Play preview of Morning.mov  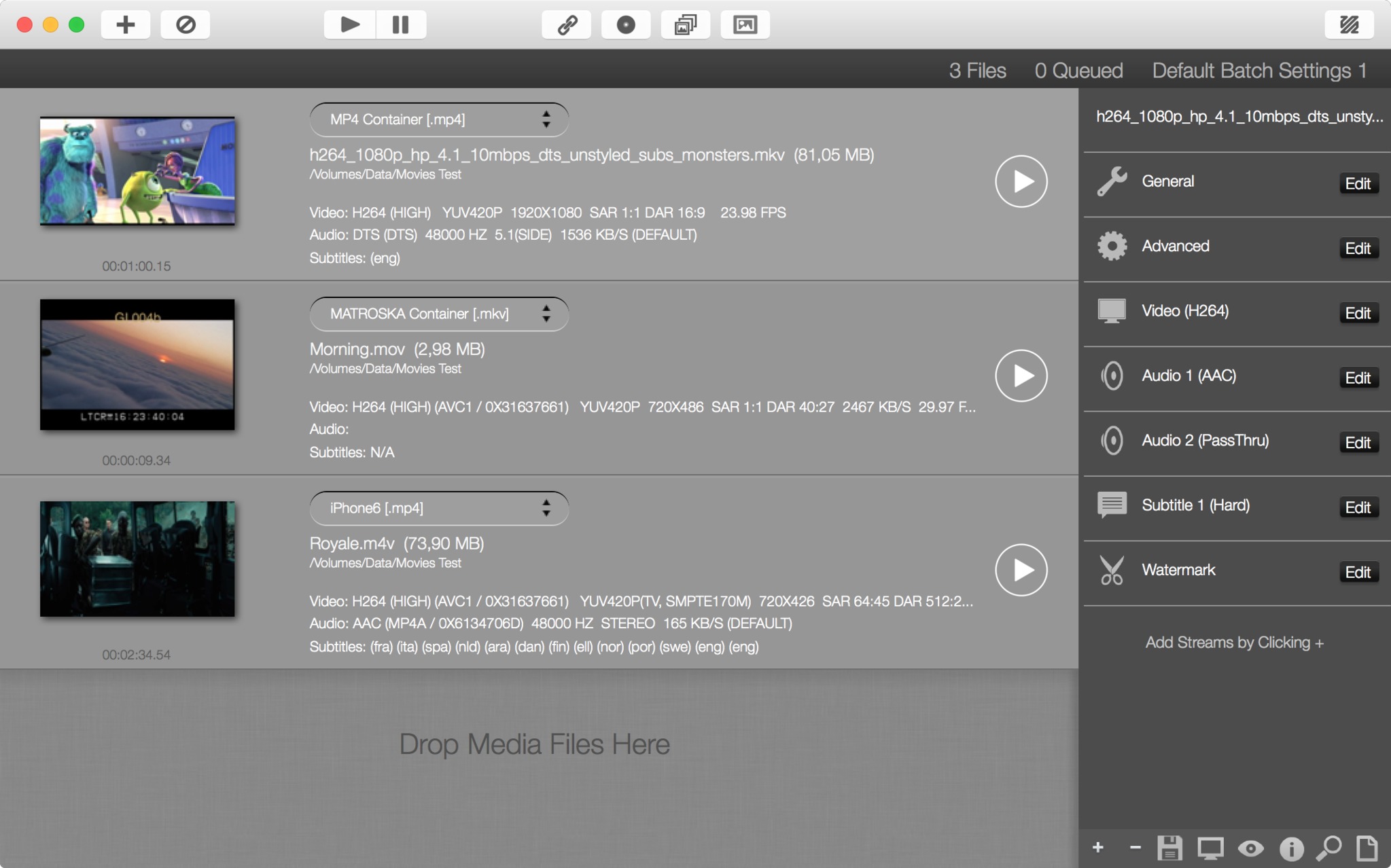click(1021, 376)
